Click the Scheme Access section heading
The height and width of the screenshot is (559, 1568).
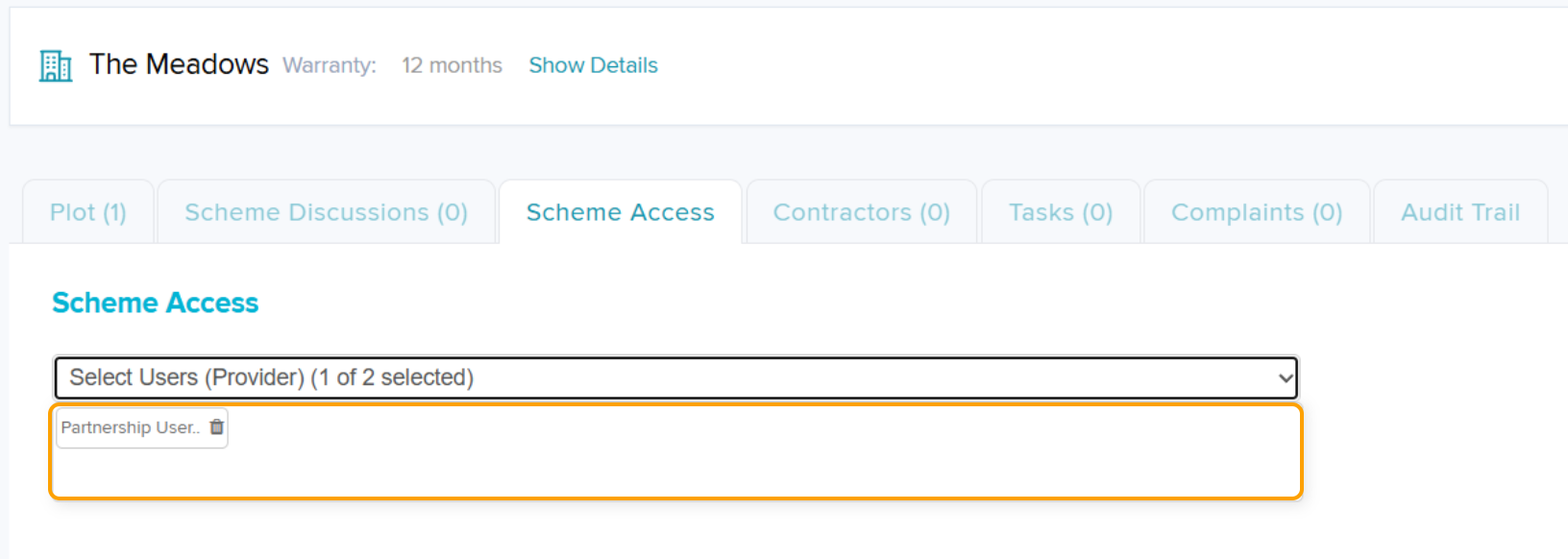click(x=156, y=303)
